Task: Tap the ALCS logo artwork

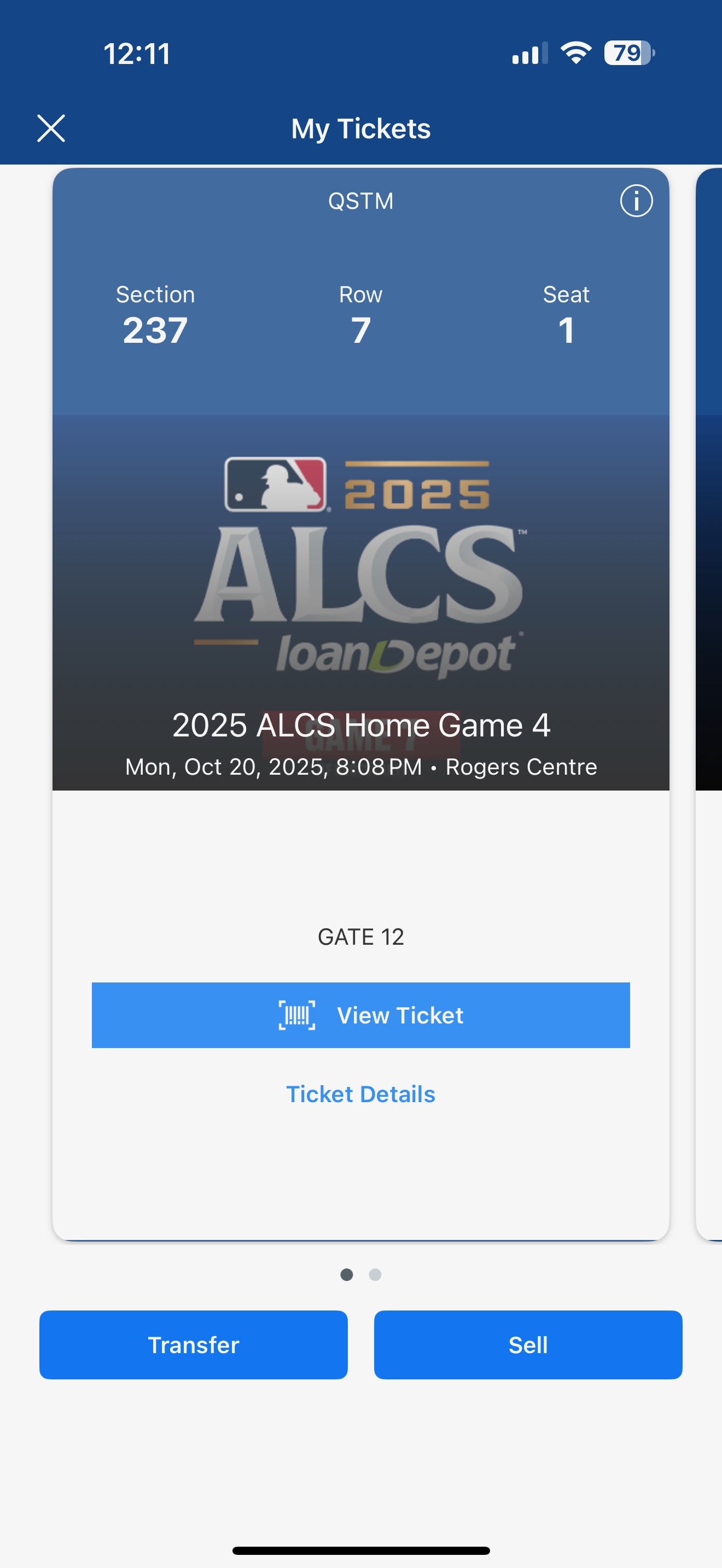Action: (360, 575)
